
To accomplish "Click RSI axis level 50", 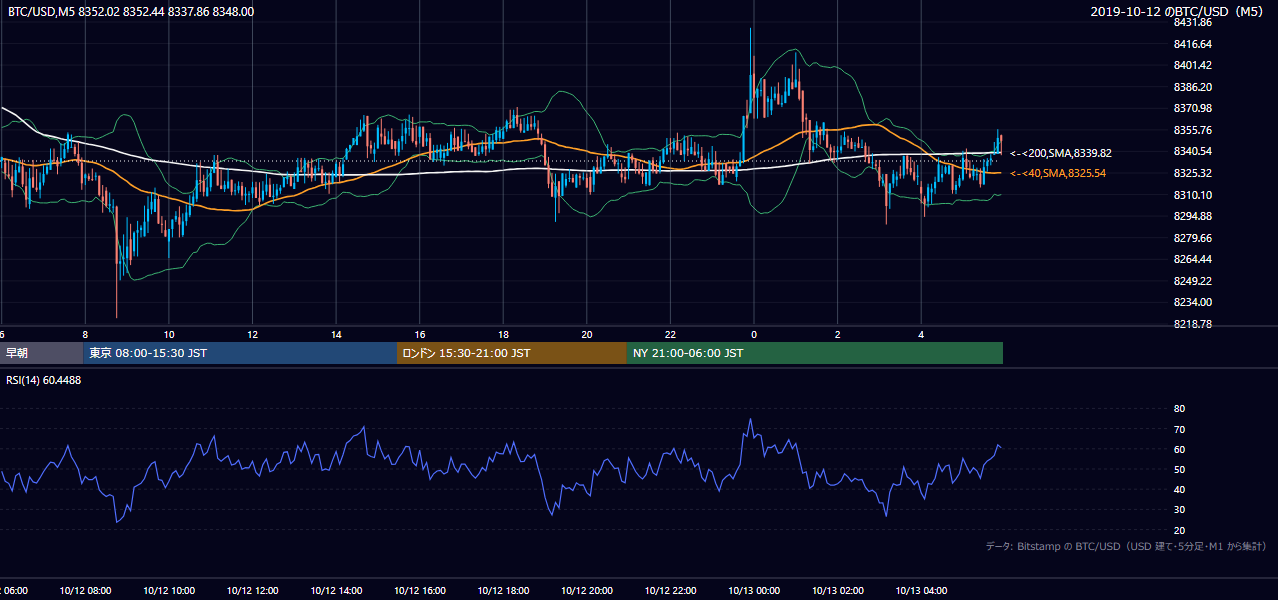I will tap(1179, 469).
